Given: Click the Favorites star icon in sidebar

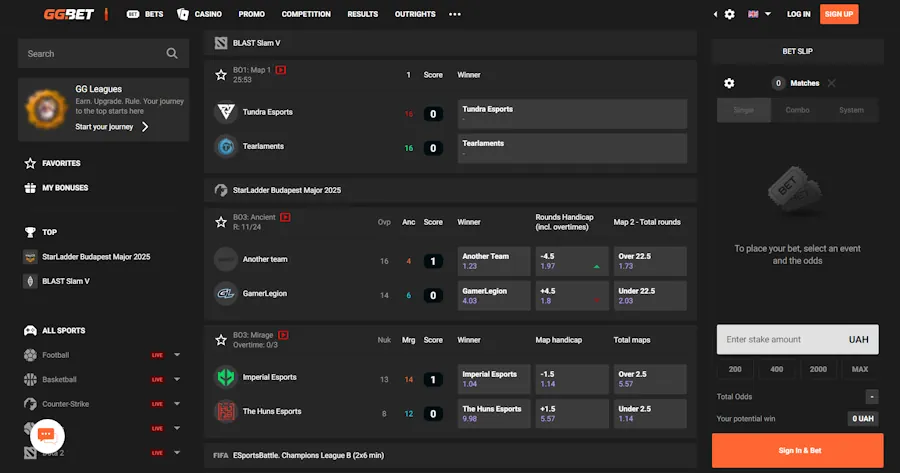Looking at the screenshot, I should 30,163.
